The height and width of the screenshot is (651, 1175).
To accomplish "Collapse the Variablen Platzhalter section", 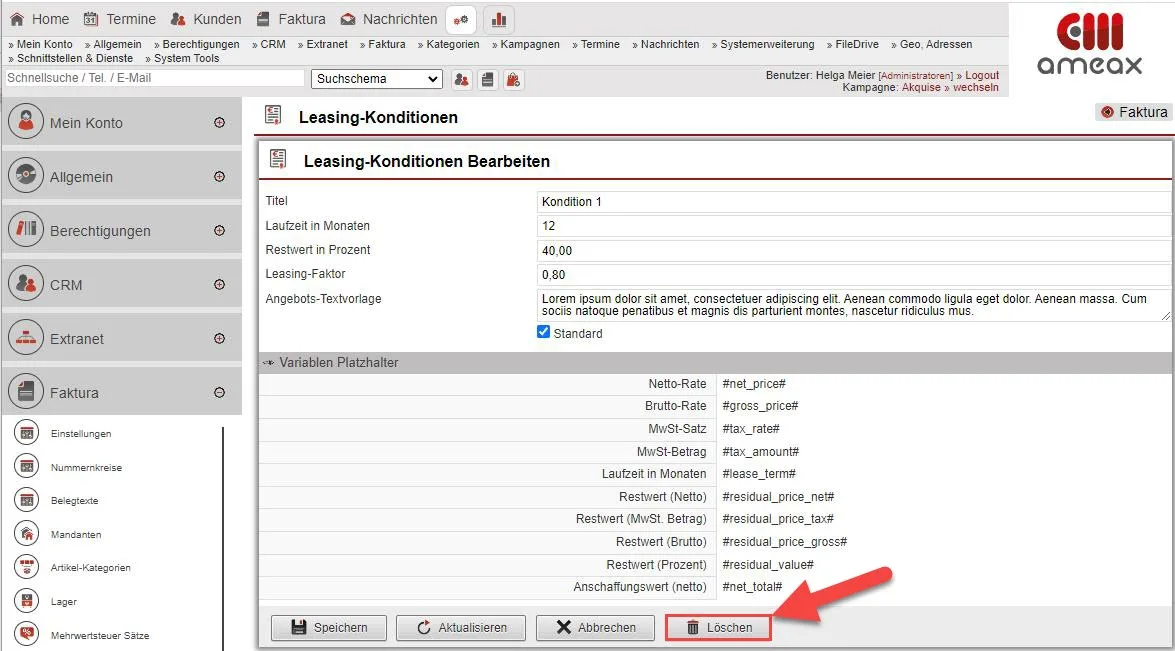I will tap(269, 363).
